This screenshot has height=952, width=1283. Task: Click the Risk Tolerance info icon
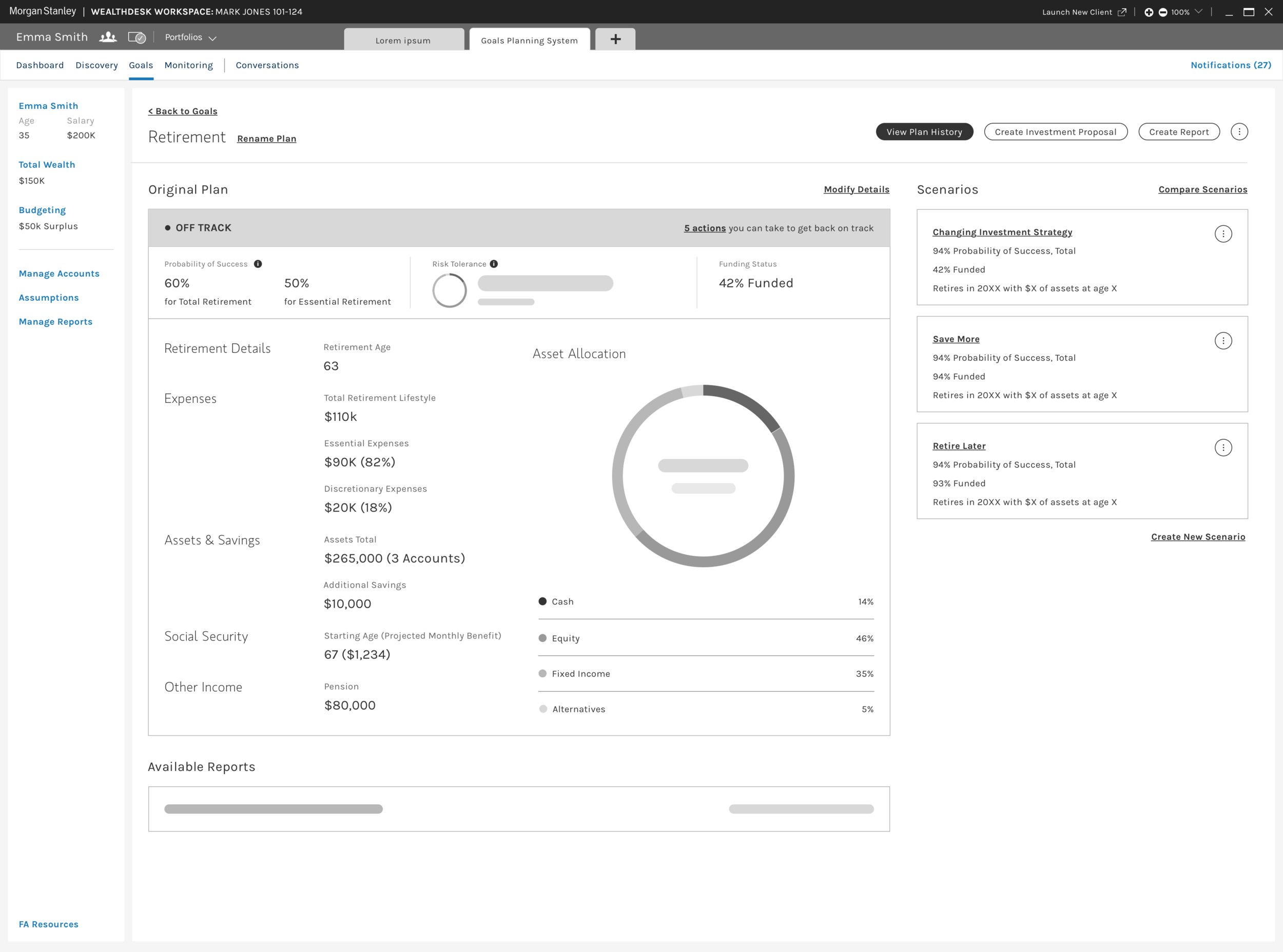point(494,264)
